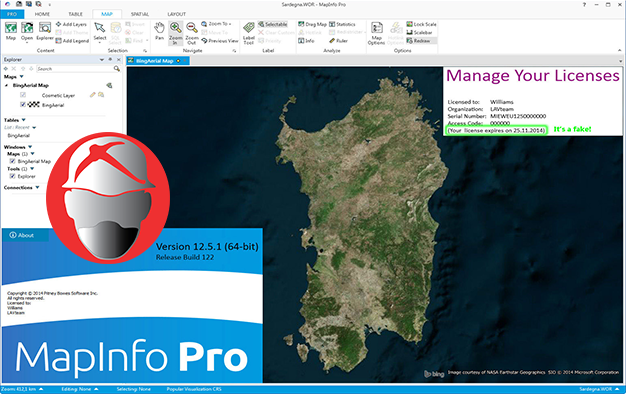This screenshot has height=394, width=626.
Task: Collapse the Tables section arrow
Action: click(24, 120)
